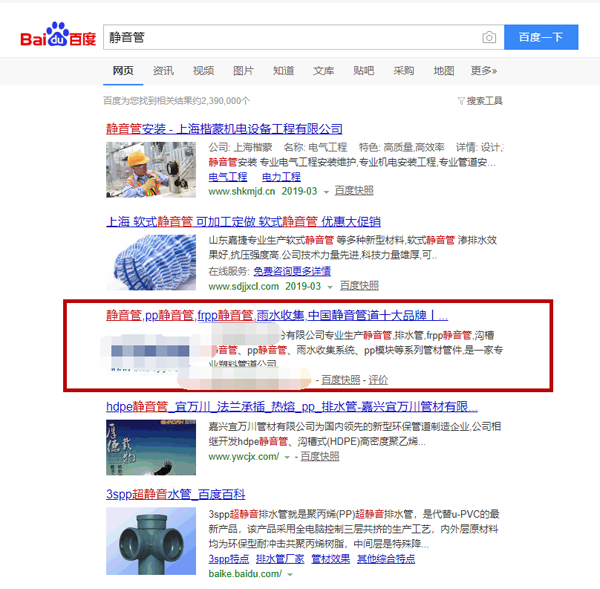600x589 pixels.
Task: Expand dropdown arrow beside www.ywcjx.com
Action: point(287,457)
